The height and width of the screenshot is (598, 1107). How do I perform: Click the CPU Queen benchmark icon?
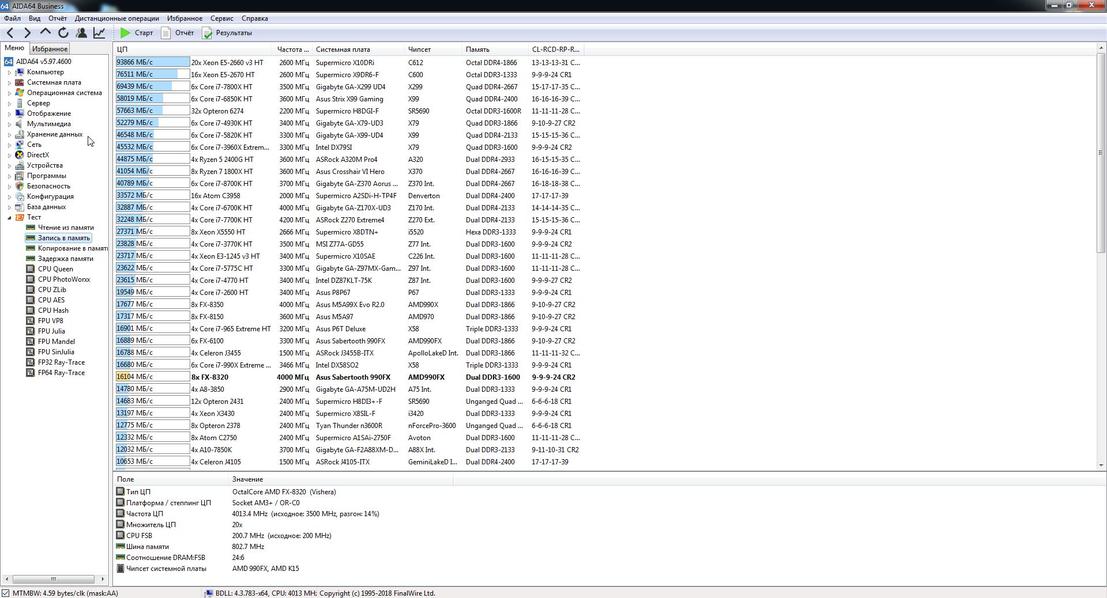30,269
